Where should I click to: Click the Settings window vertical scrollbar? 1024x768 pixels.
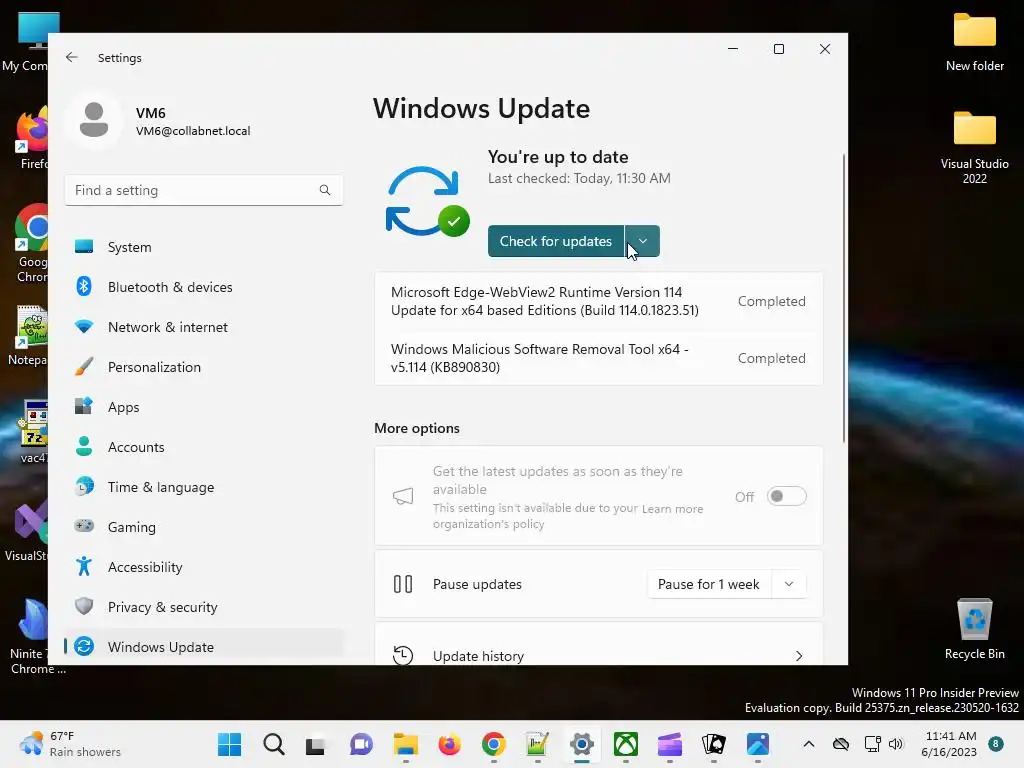844,298
